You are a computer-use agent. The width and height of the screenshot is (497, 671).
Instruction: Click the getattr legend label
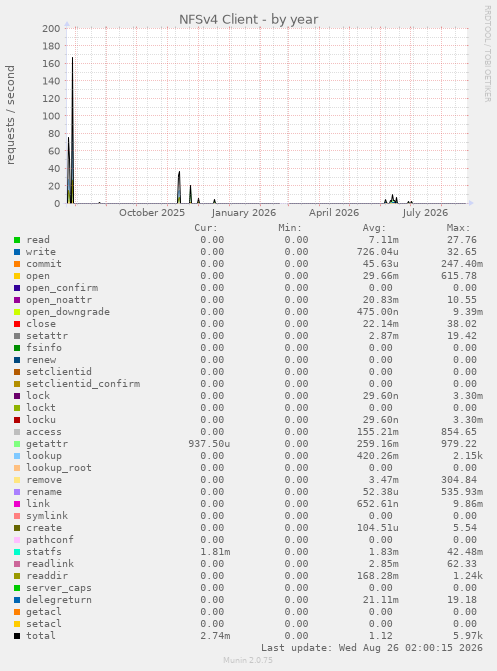47,444
